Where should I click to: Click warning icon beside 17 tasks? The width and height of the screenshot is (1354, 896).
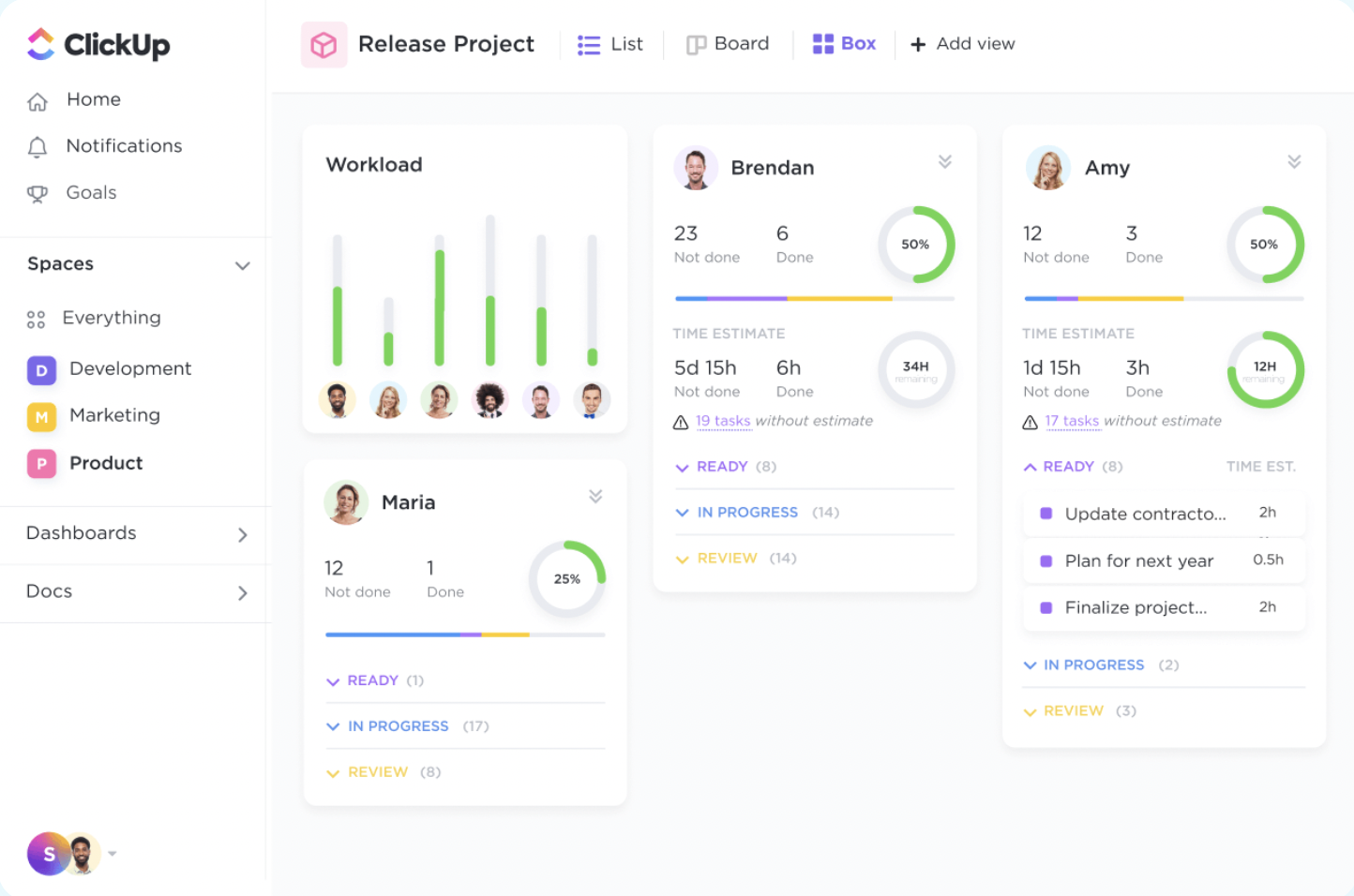pos(1030,423)
